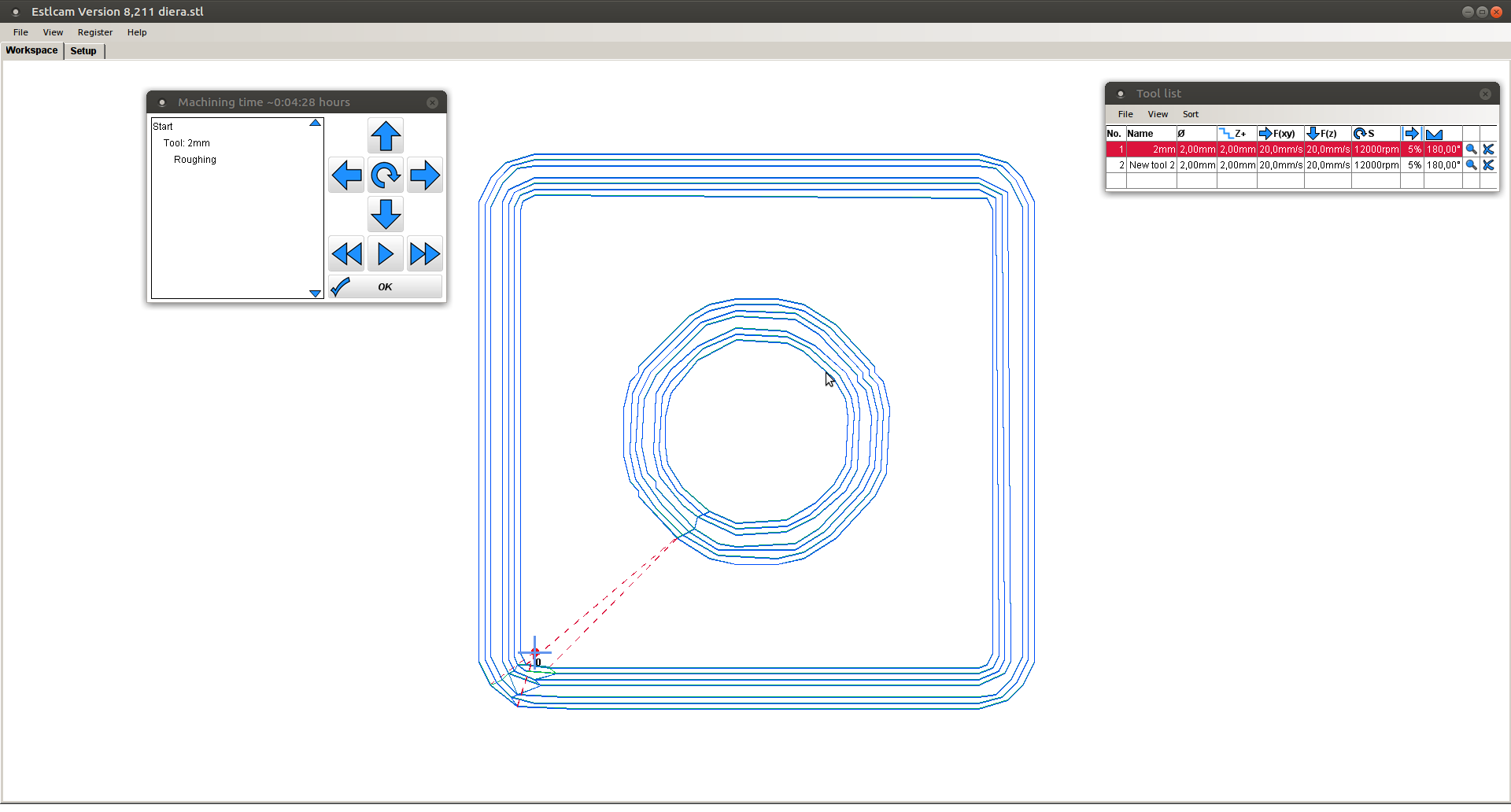Click the pan left arrow button
This screenshot has width=1511, height=812.
click(346, 175)
